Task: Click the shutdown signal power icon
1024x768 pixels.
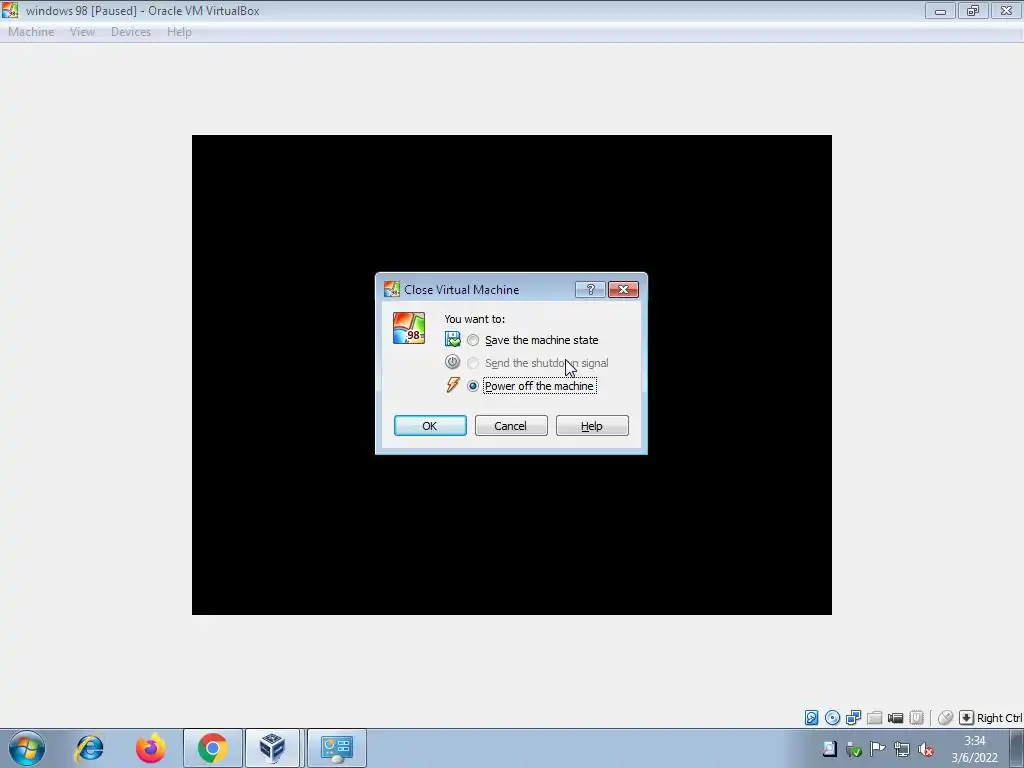Action: (453, 362)
